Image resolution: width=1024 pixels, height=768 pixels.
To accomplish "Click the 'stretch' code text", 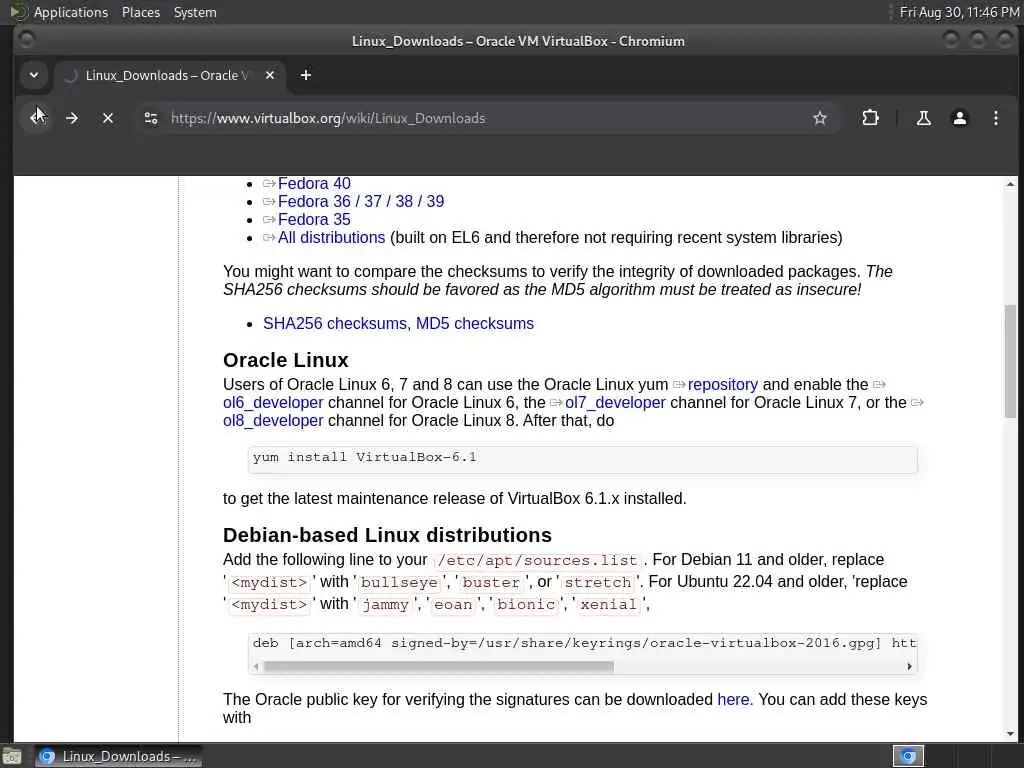I will tap(598, 583).
